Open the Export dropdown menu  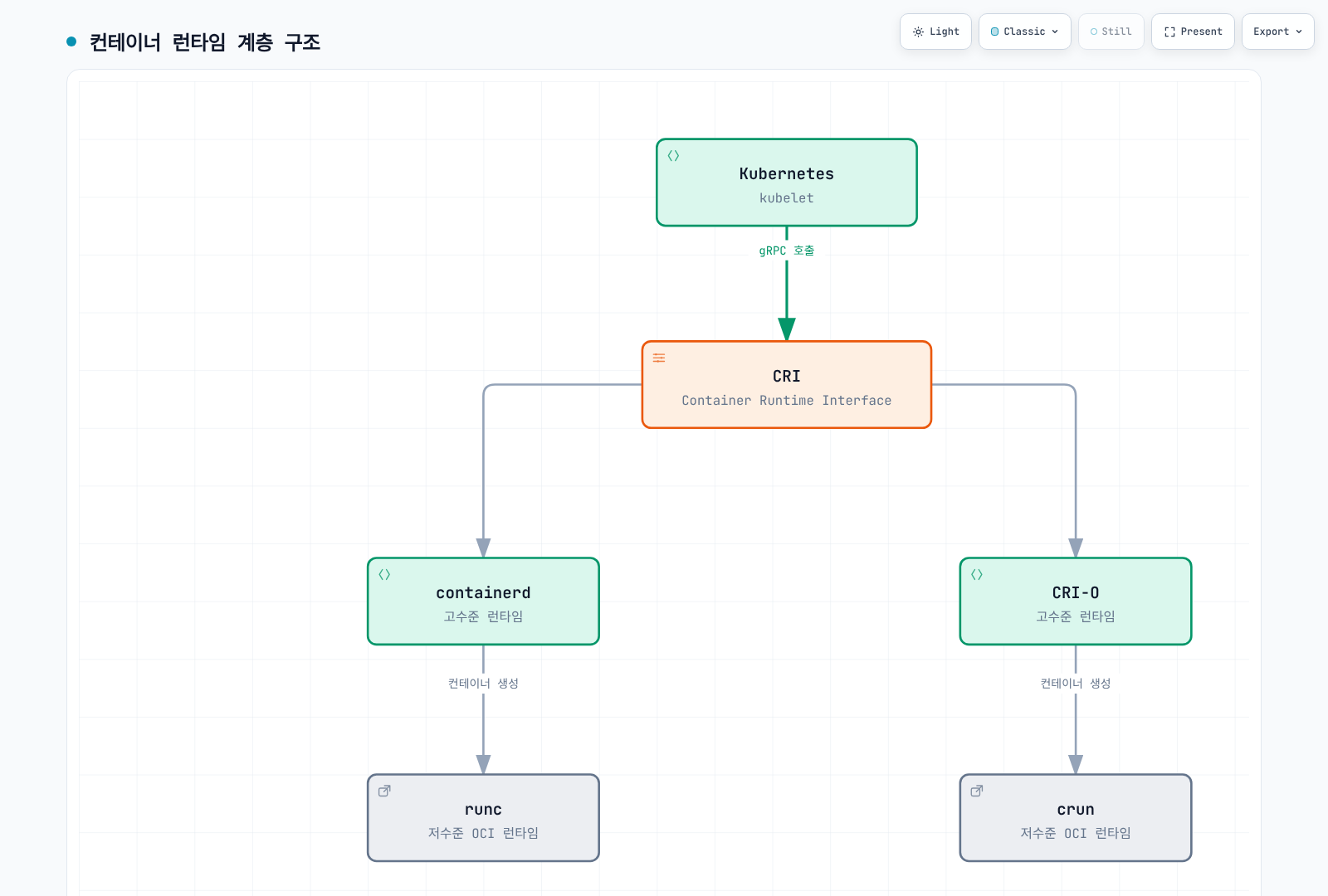(1278, 32)
